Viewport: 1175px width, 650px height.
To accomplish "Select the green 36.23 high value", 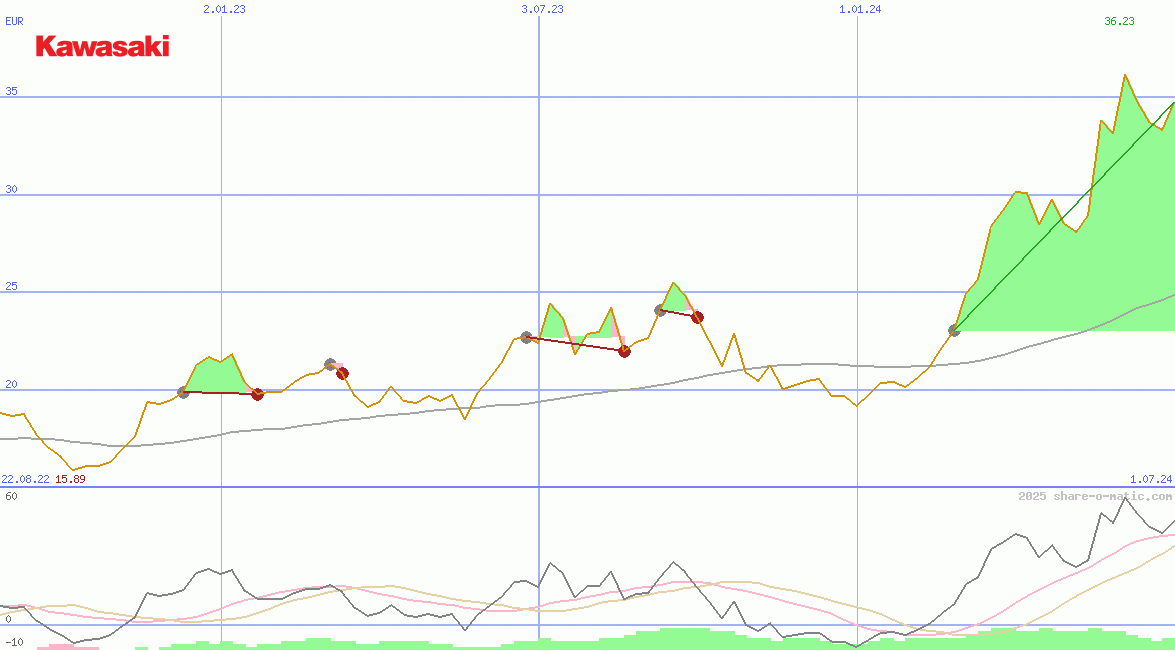I will pyautogui.click(x=1119, y=22).
